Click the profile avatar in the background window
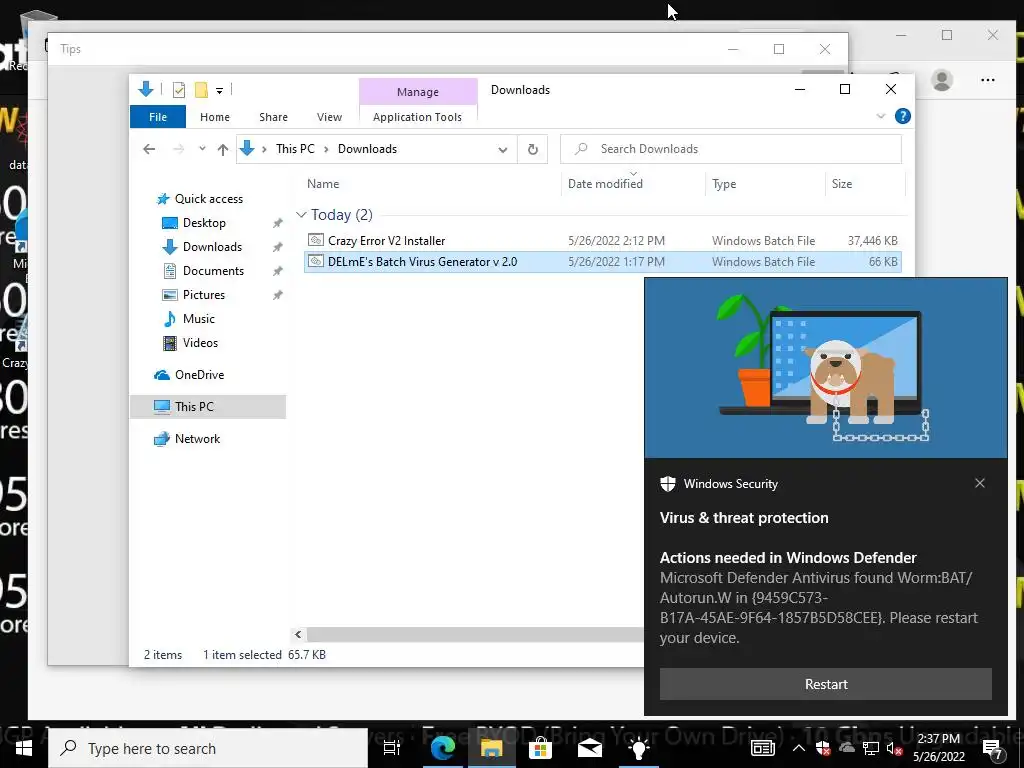This screenshot has width=1024, height=768. 942,80
